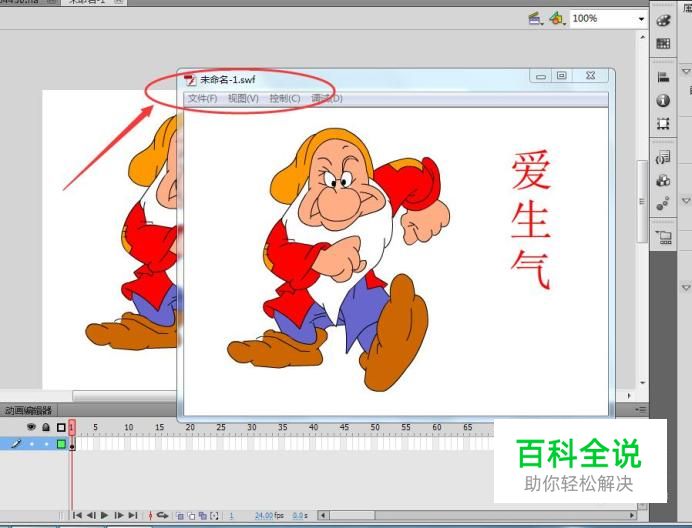The width and height of the screenshot is (692, 528).
Task: Click the stage vertical scrollbar thumb
Action: tap(643, 201)
